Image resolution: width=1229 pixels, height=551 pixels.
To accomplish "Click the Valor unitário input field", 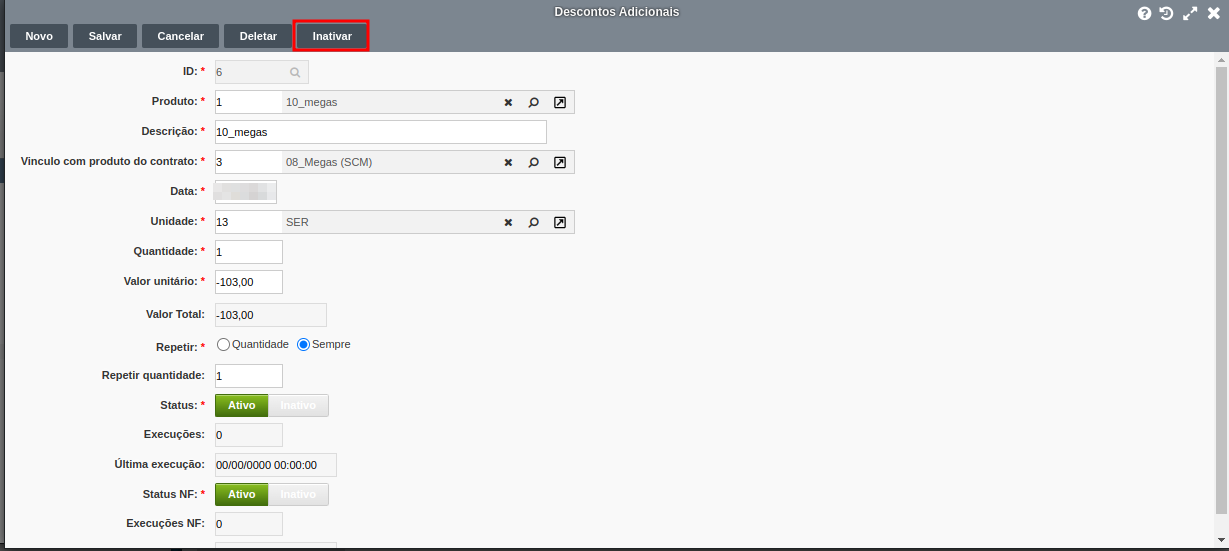I will [x=249, y=282].
